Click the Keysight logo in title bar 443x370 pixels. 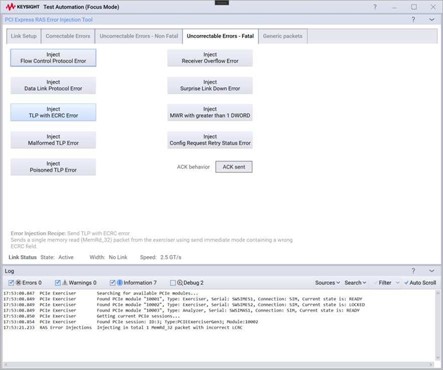click(22, 7)
